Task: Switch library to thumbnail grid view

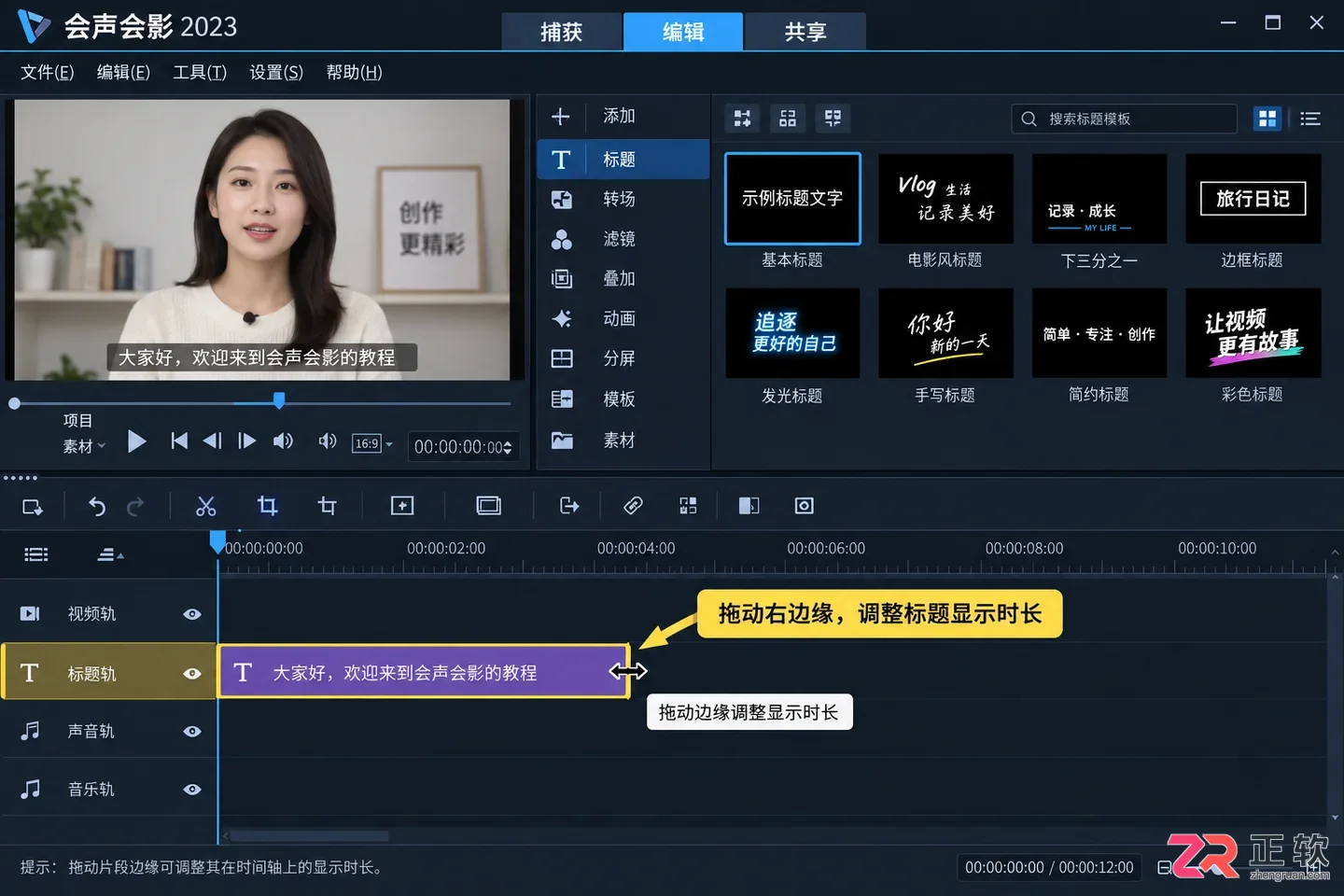Action: pyautogui.click(x=1267, y=119)
